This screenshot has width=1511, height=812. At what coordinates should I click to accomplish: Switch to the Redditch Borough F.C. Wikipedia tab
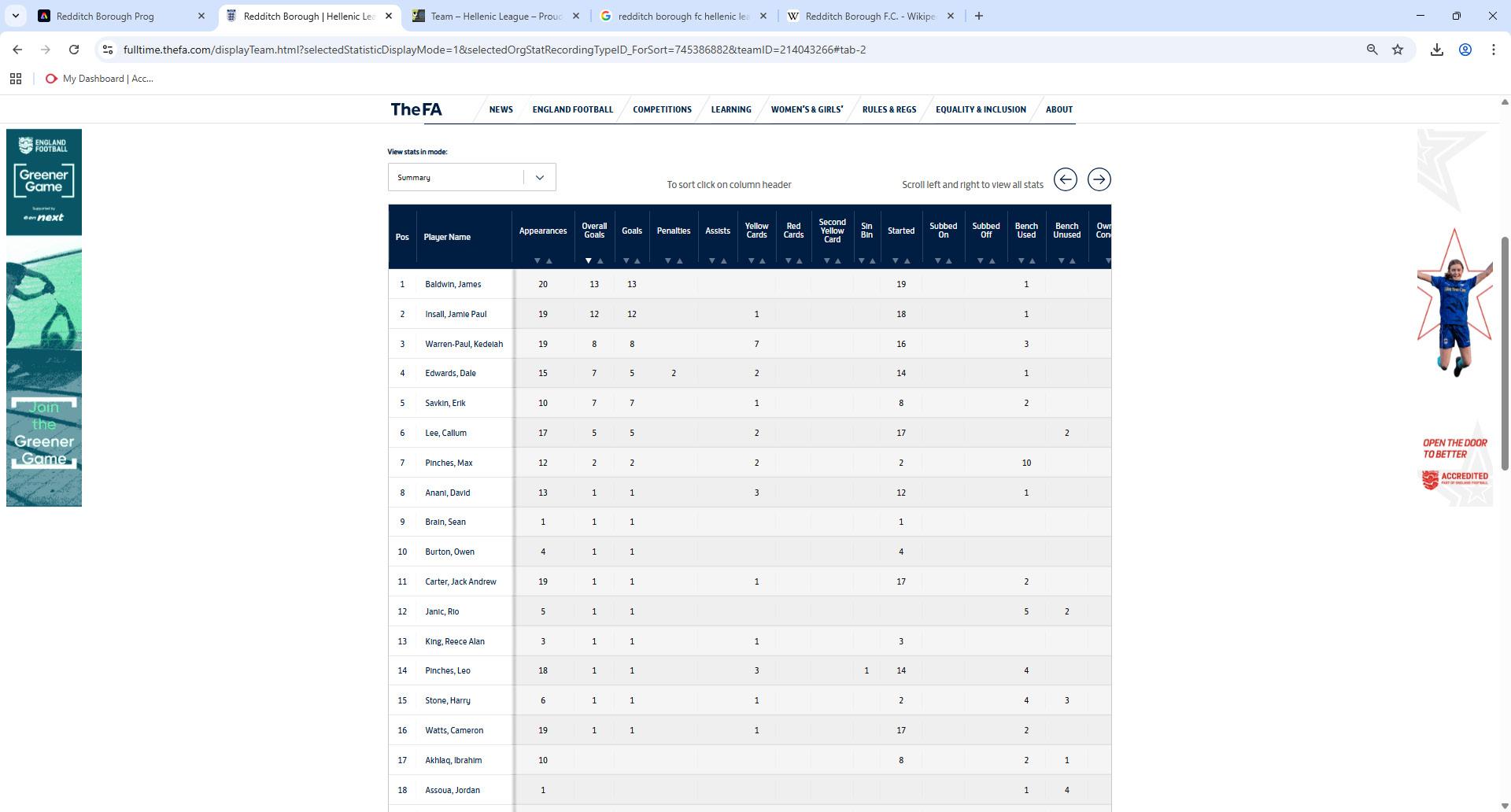(870, 16)
